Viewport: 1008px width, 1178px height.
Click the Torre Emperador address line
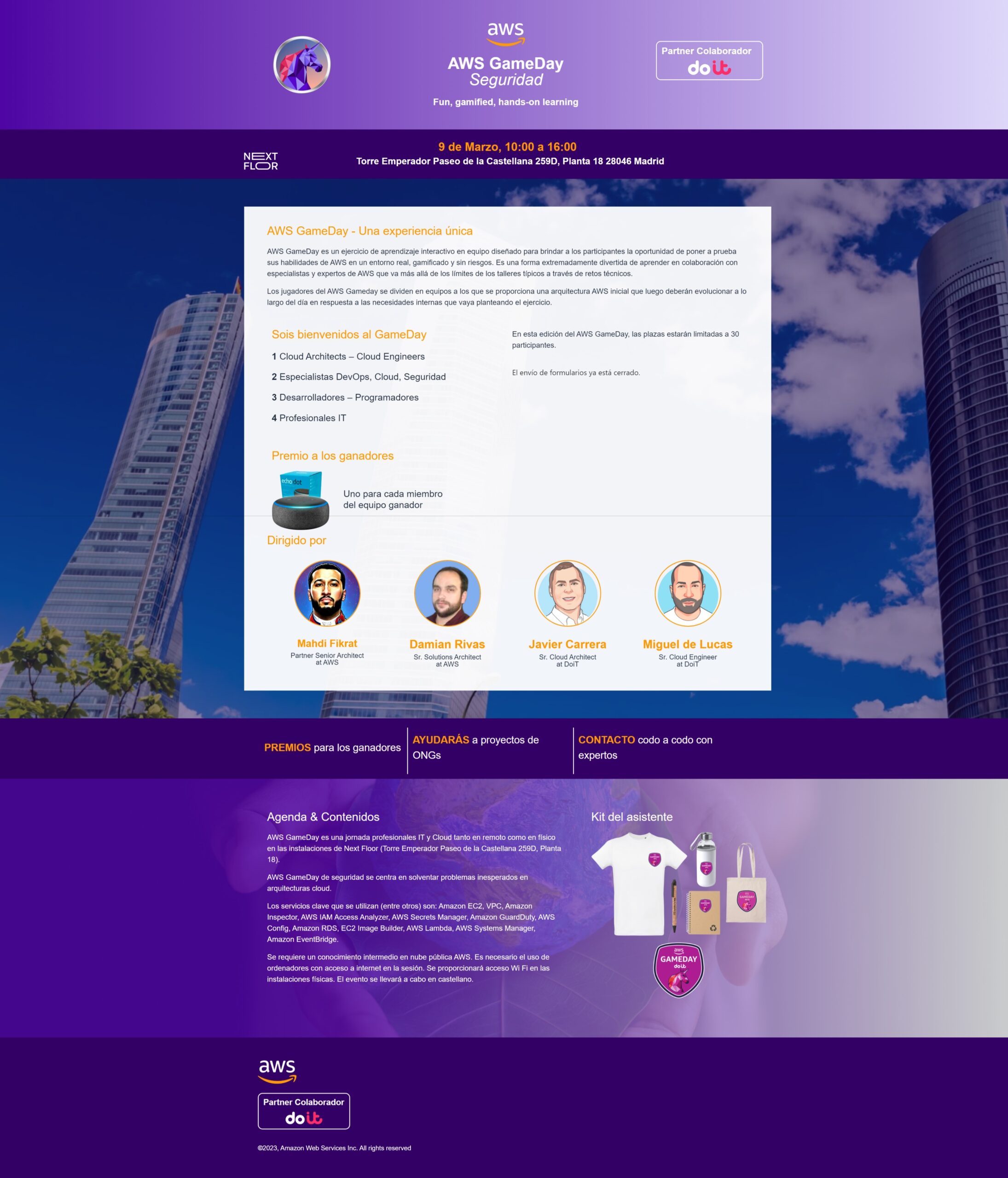click(510, 161)
